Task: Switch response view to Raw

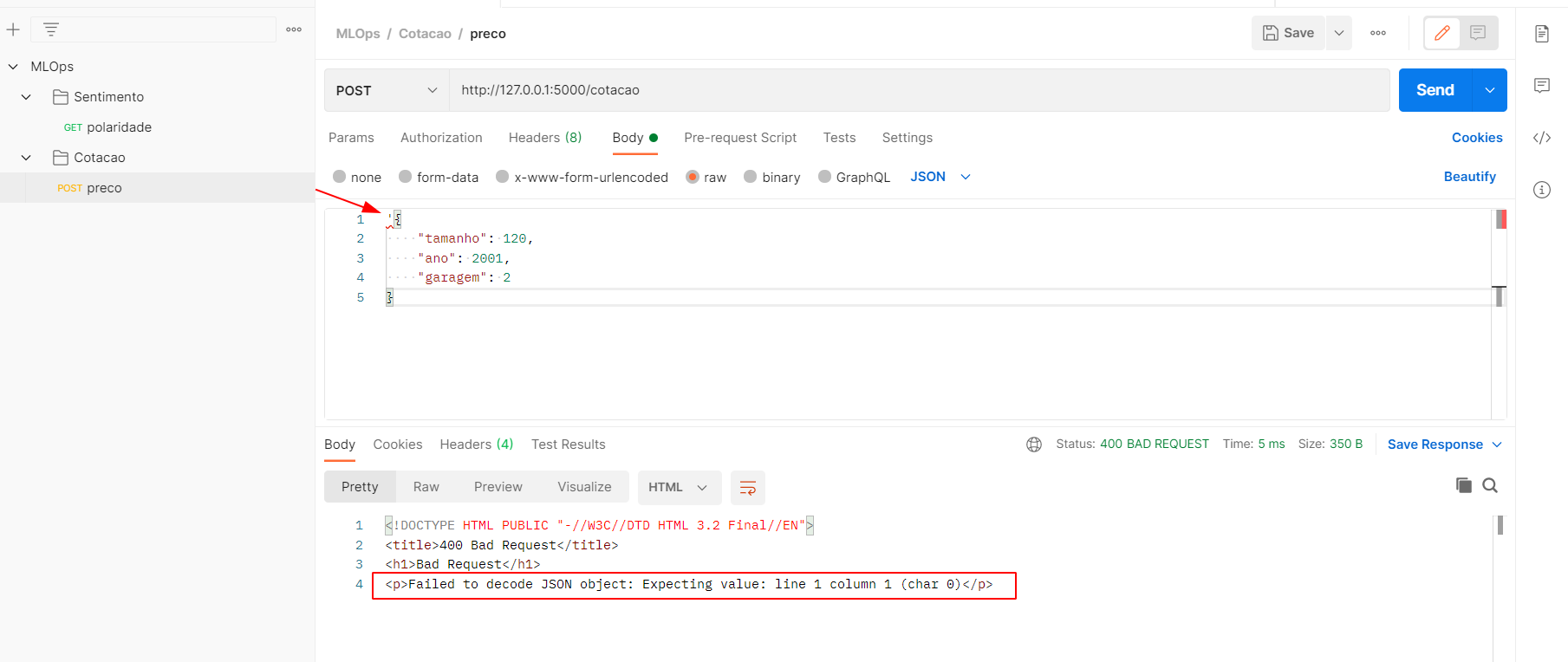Action: tap(426, 487)
